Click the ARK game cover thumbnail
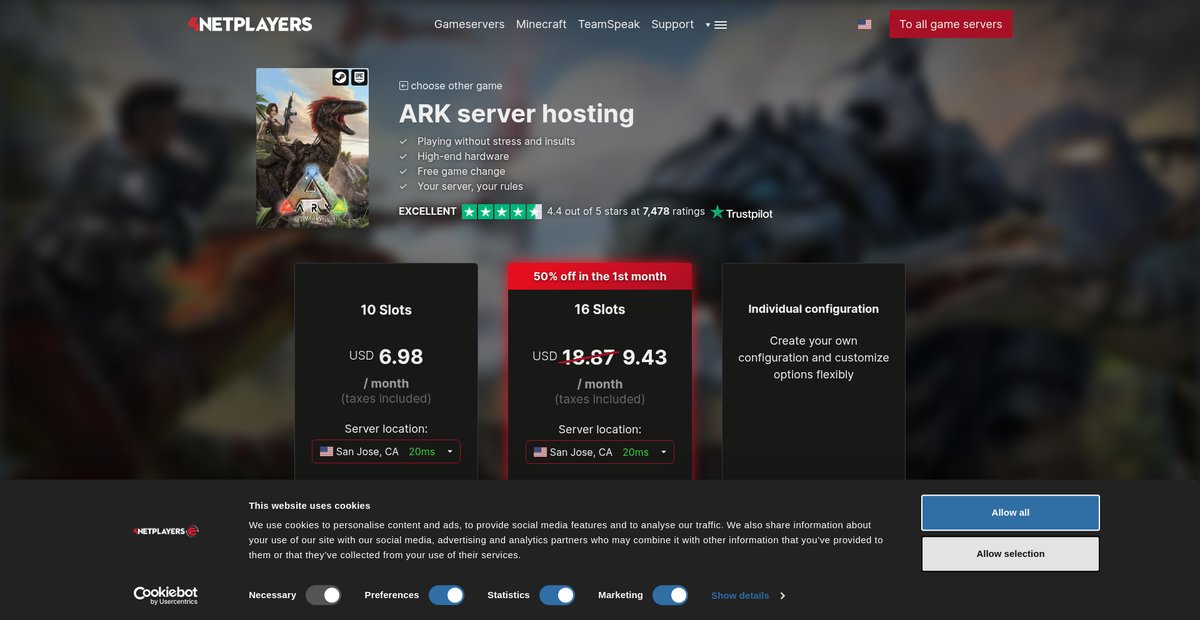The height and width of the screenshot is (620, 1200). pyautogui.click(x=312, y=148)
